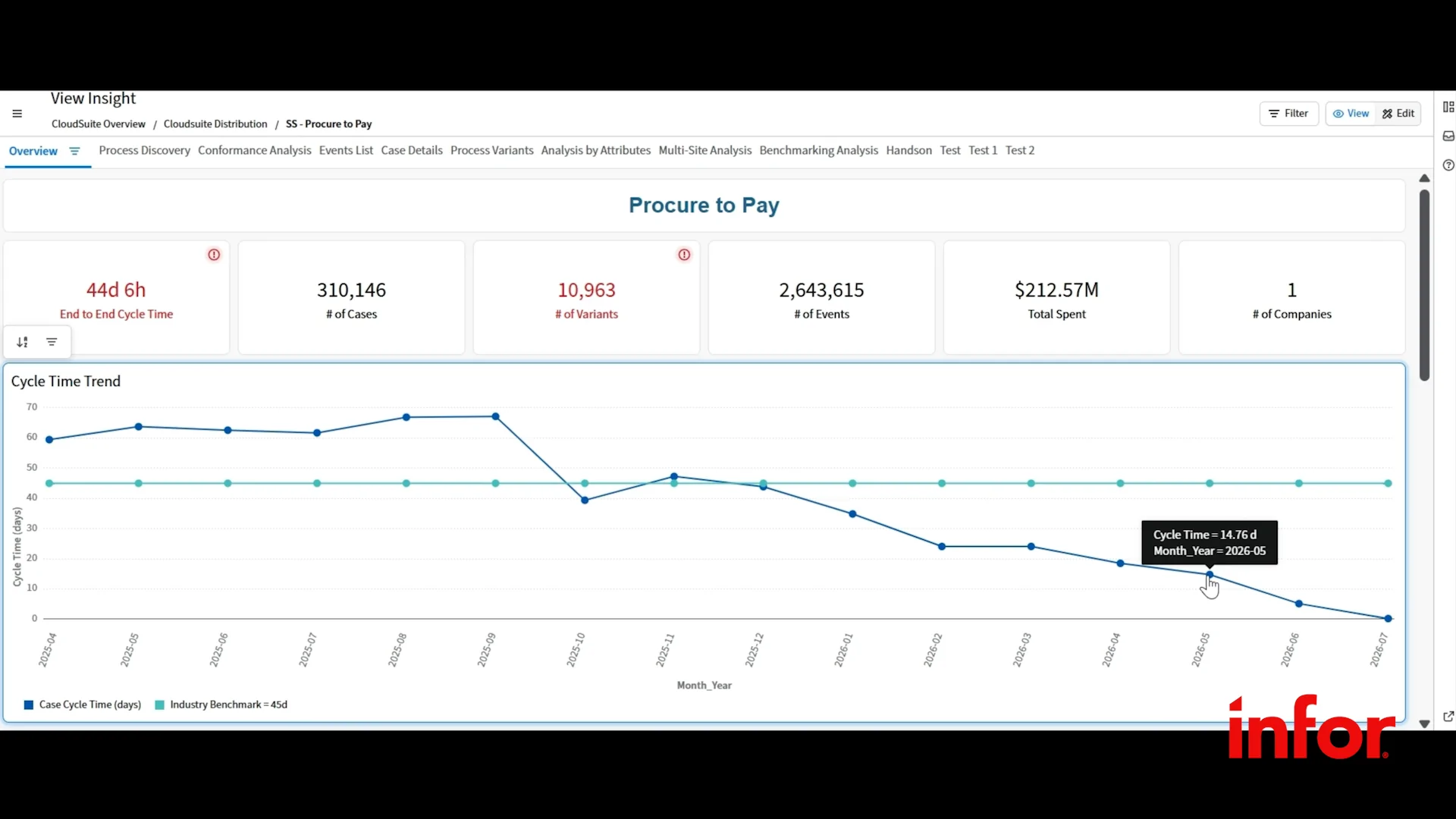Open the Test 1 tab
The height and width of the screenshot is (819, 1456).
pyautogui.click(x=983, y=150)
